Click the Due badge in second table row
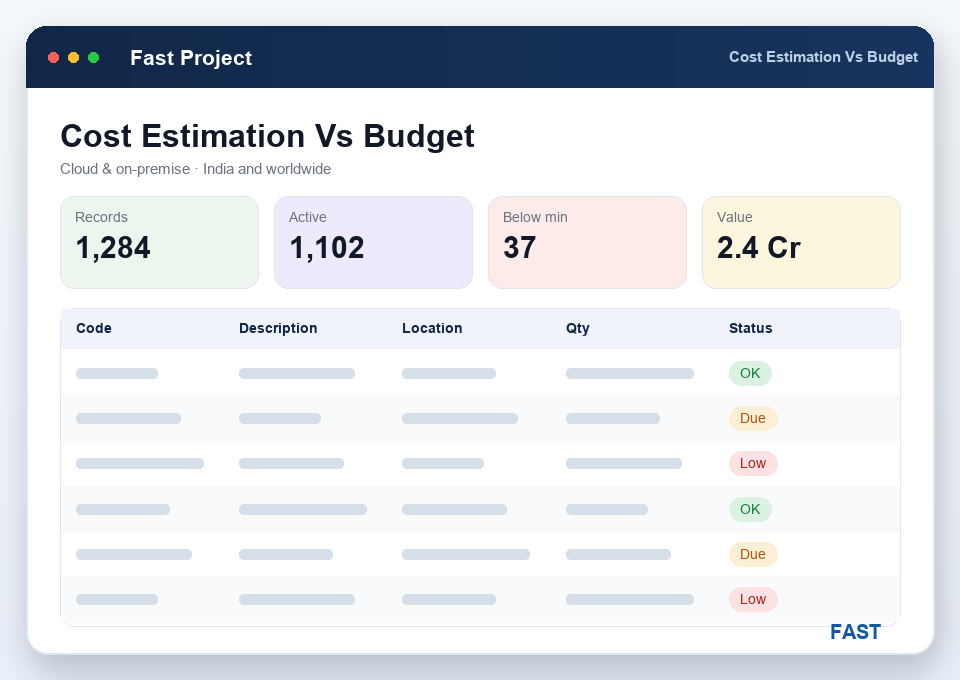Image resolution: width=960 pixels, height=680 pixels. 753,419
